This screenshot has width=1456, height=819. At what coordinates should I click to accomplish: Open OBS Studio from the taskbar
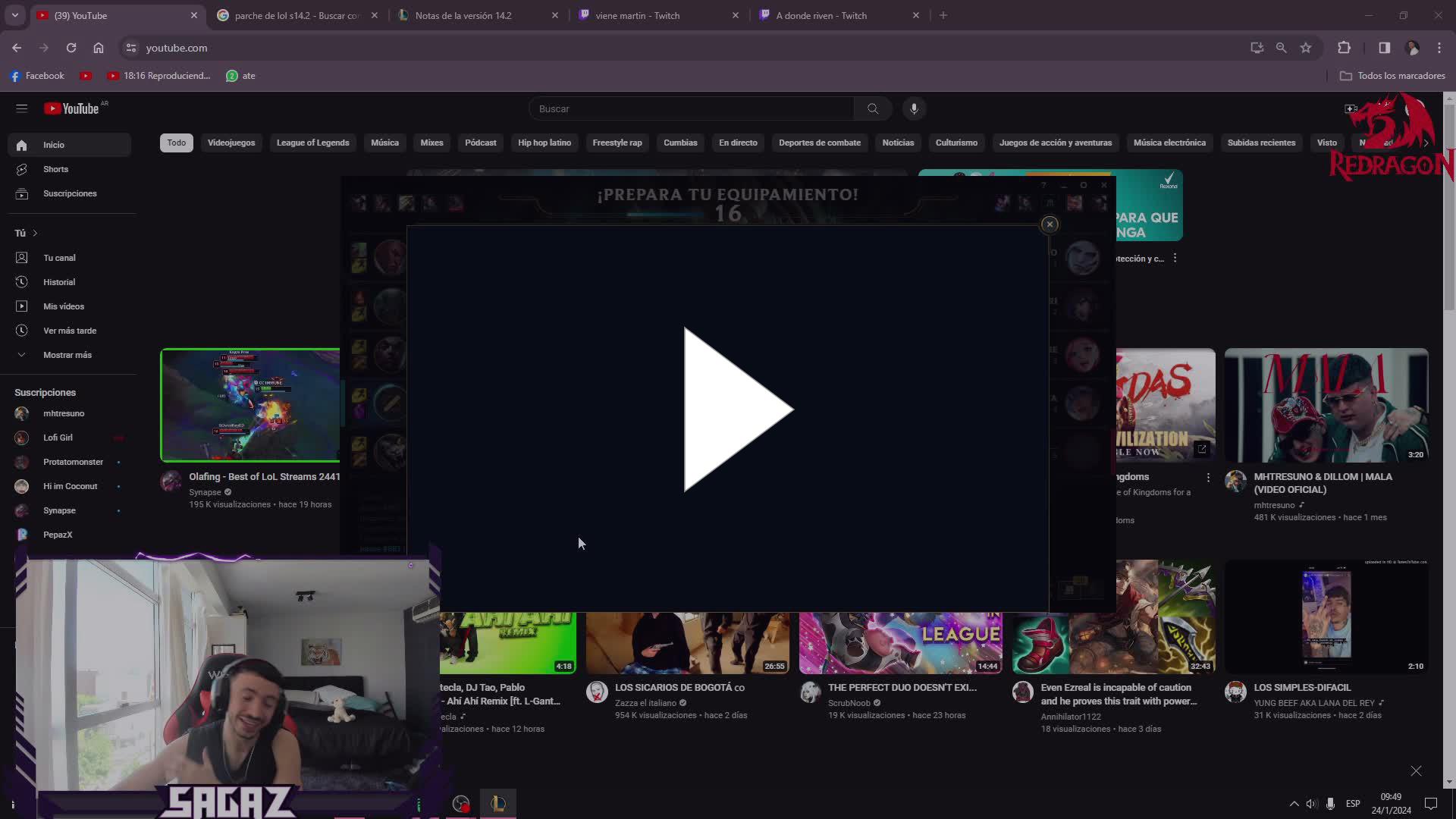(461, 803)
